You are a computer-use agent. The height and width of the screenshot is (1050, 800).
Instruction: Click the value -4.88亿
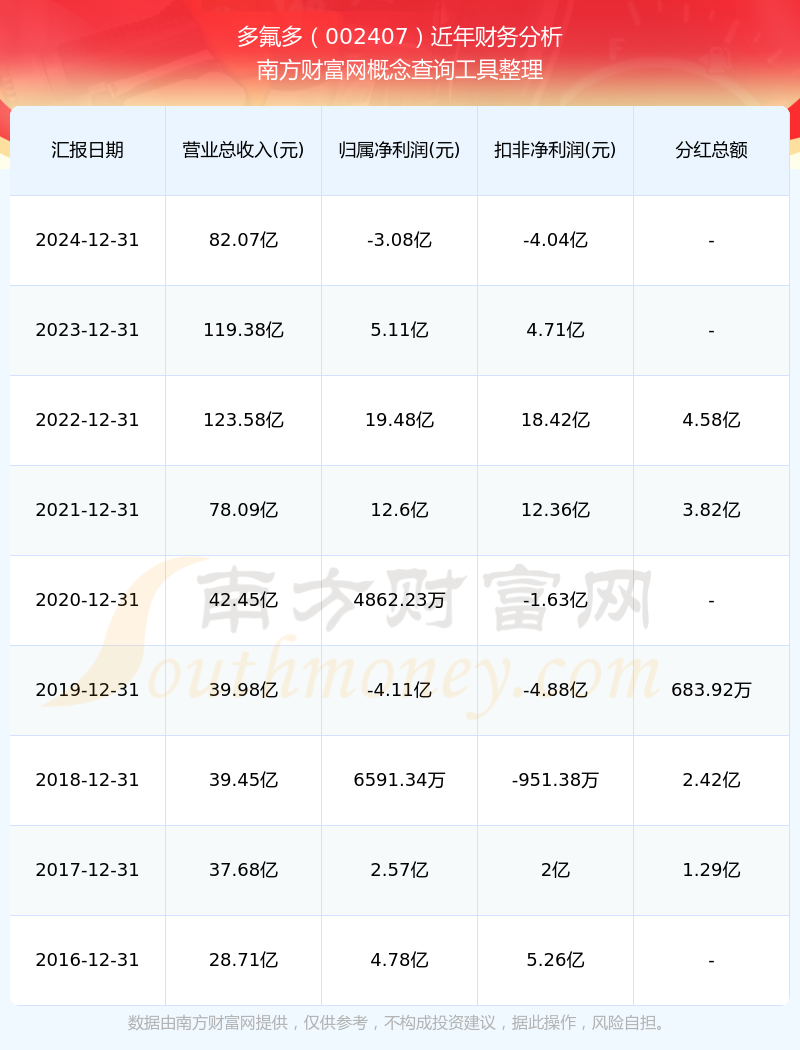pyautogui.click(x=556, y=690)
